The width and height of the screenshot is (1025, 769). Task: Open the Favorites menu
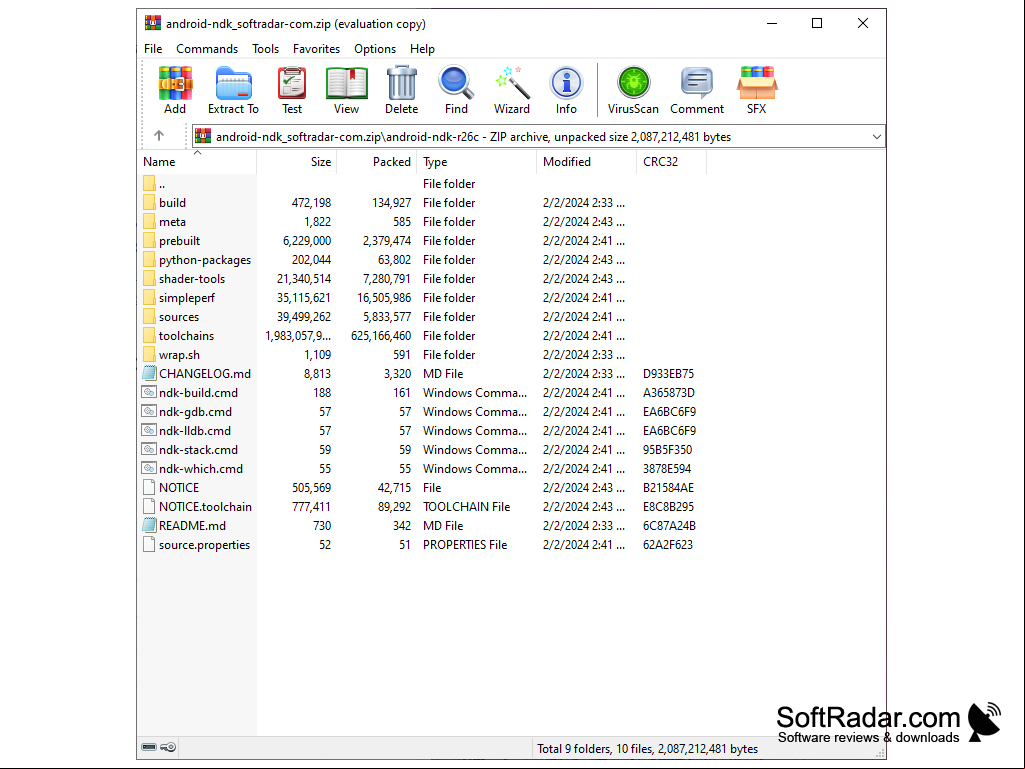click(x=316, y=49)
